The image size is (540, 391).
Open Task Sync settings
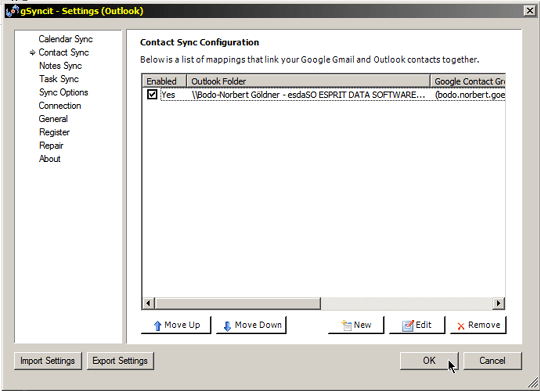(x=59, y=79)
